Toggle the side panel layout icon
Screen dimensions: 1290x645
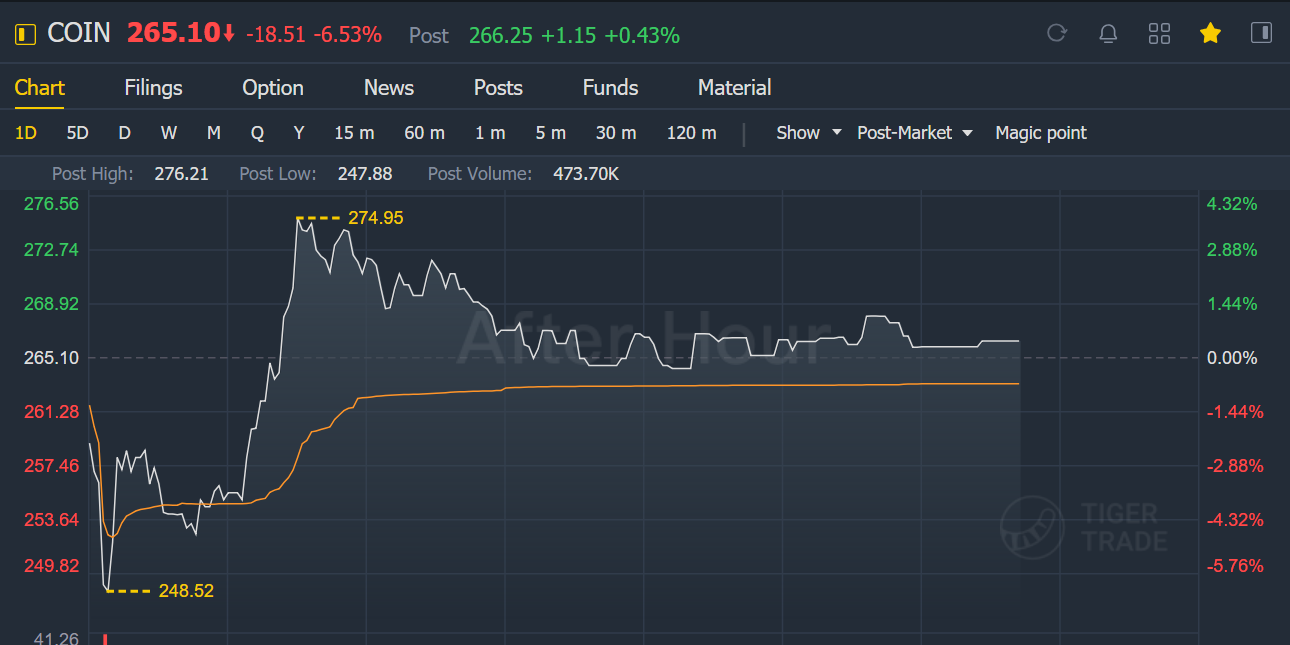point(1261,33)
